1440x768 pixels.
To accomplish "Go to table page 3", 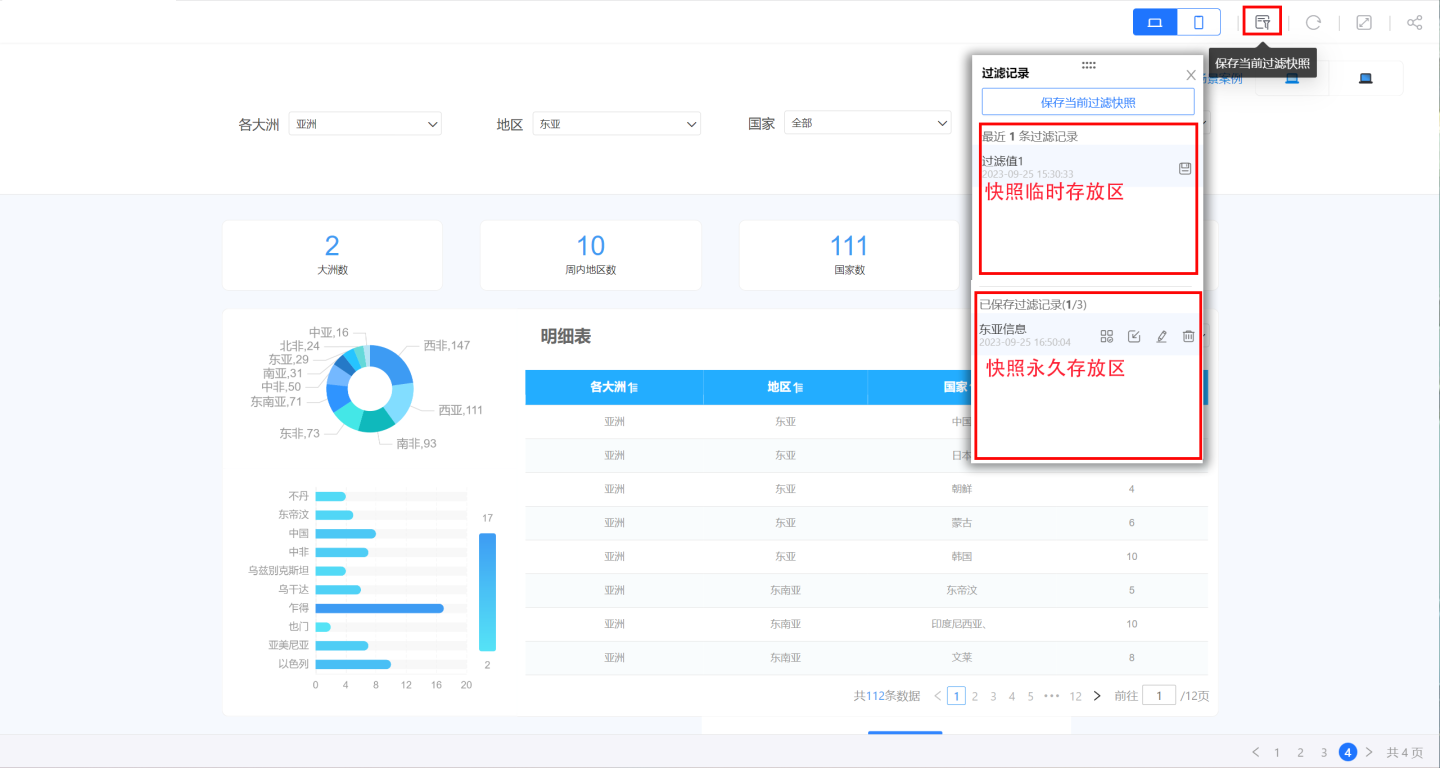I will [x=993, y=696].
